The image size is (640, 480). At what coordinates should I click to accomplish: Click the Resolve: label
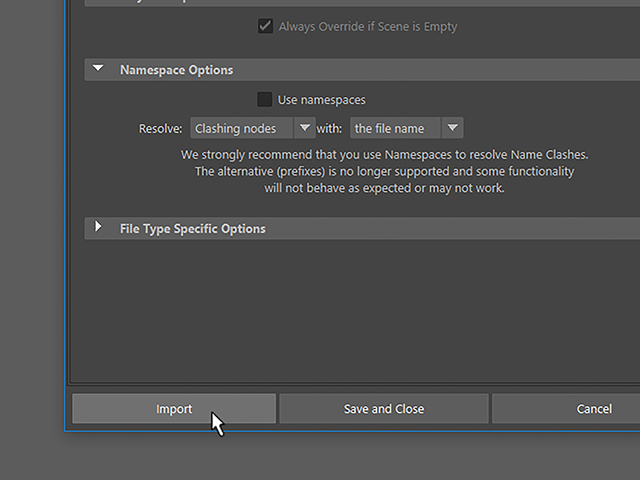(160, 129)
